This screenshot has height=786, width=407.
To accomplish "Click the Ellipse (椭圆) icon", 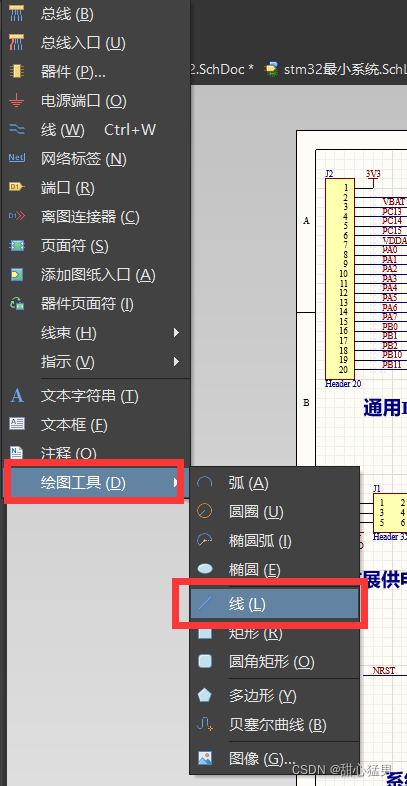I will coord(205,569).
